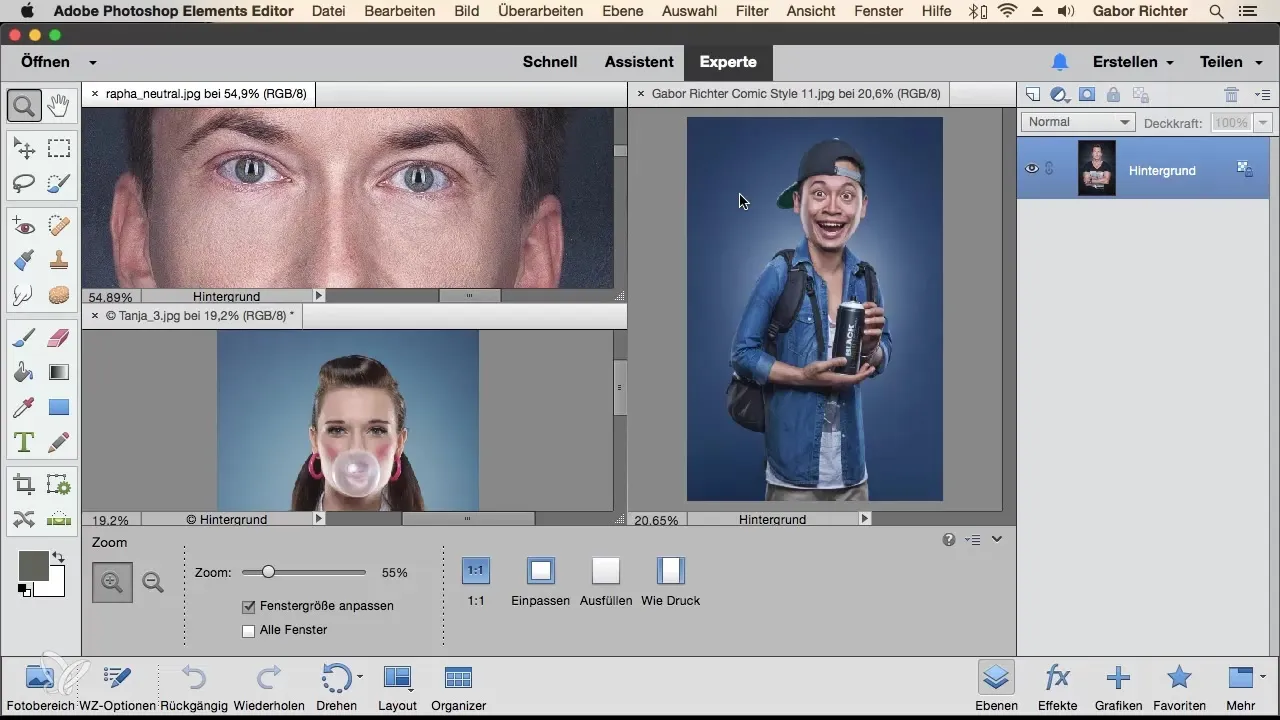Open the background color swatch
Image resolution: width=1280 pixels, height=720 pixels.
point(54,587)
